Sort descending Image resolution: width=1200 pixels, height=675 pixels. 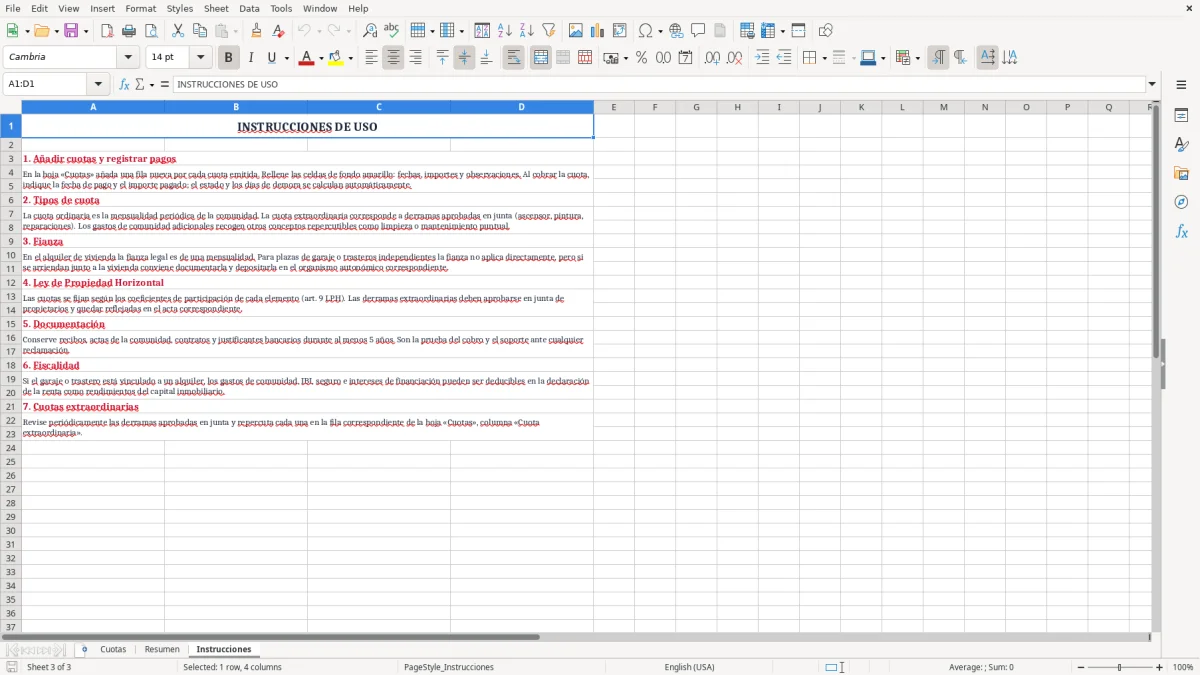[x=526, y=31]
